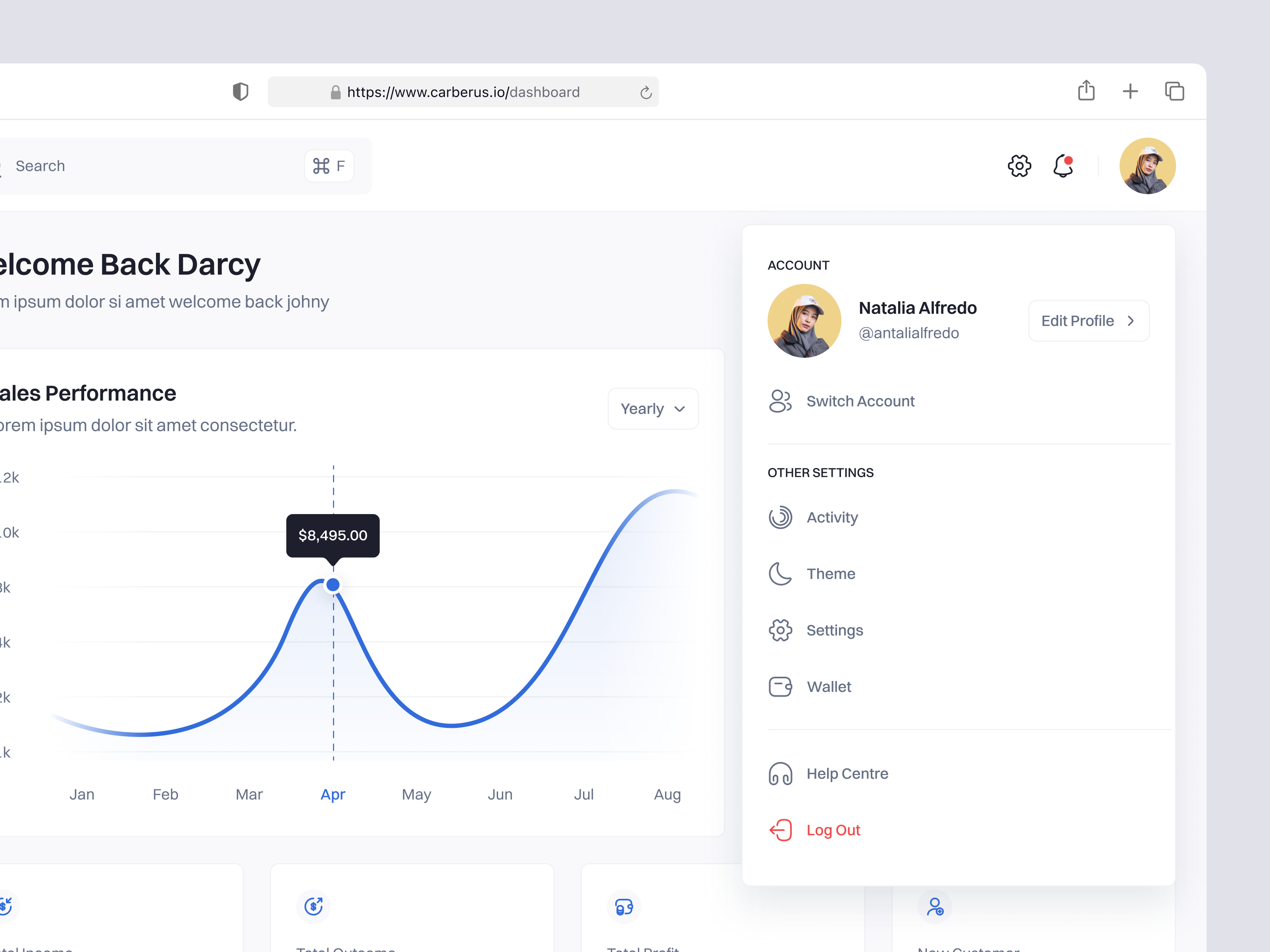
Task: Open the Yearly dropdown
Action: pyautogui.click(x=653, y=409)
